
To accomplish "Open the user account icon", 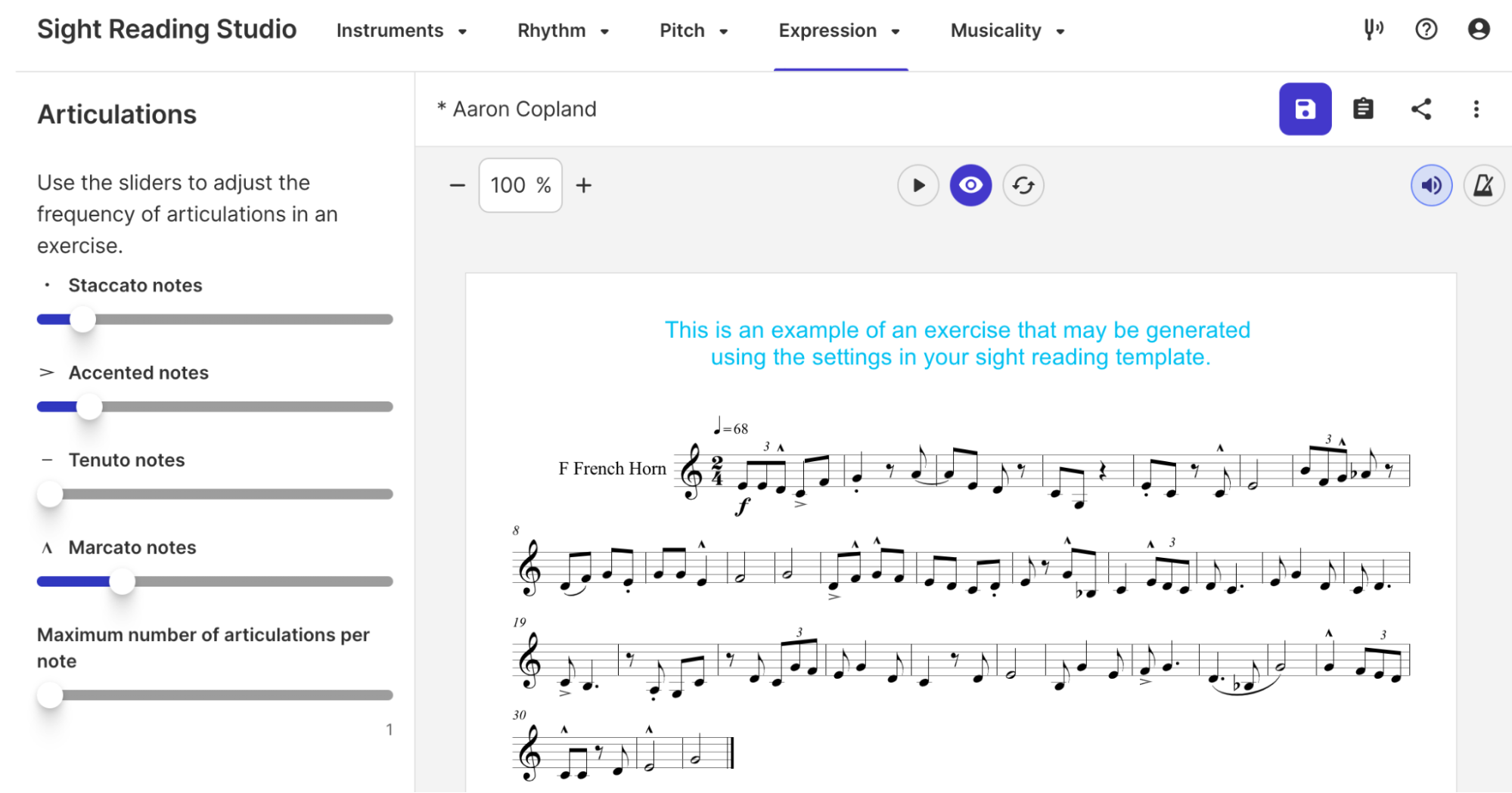I will tap(1479, 29).
